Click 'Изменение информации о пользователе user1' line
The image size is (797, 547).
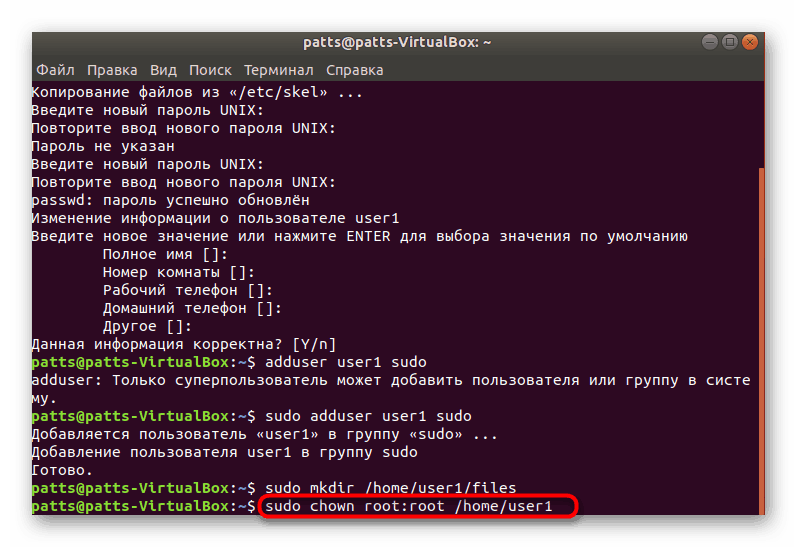click(x=216, y=219)
